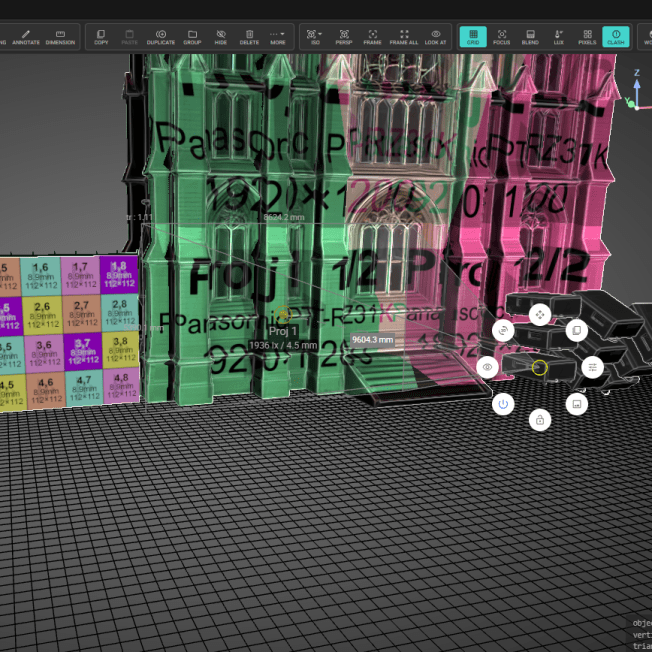
Task: Open the ISO view dropdown
Action: click(314, 37)
